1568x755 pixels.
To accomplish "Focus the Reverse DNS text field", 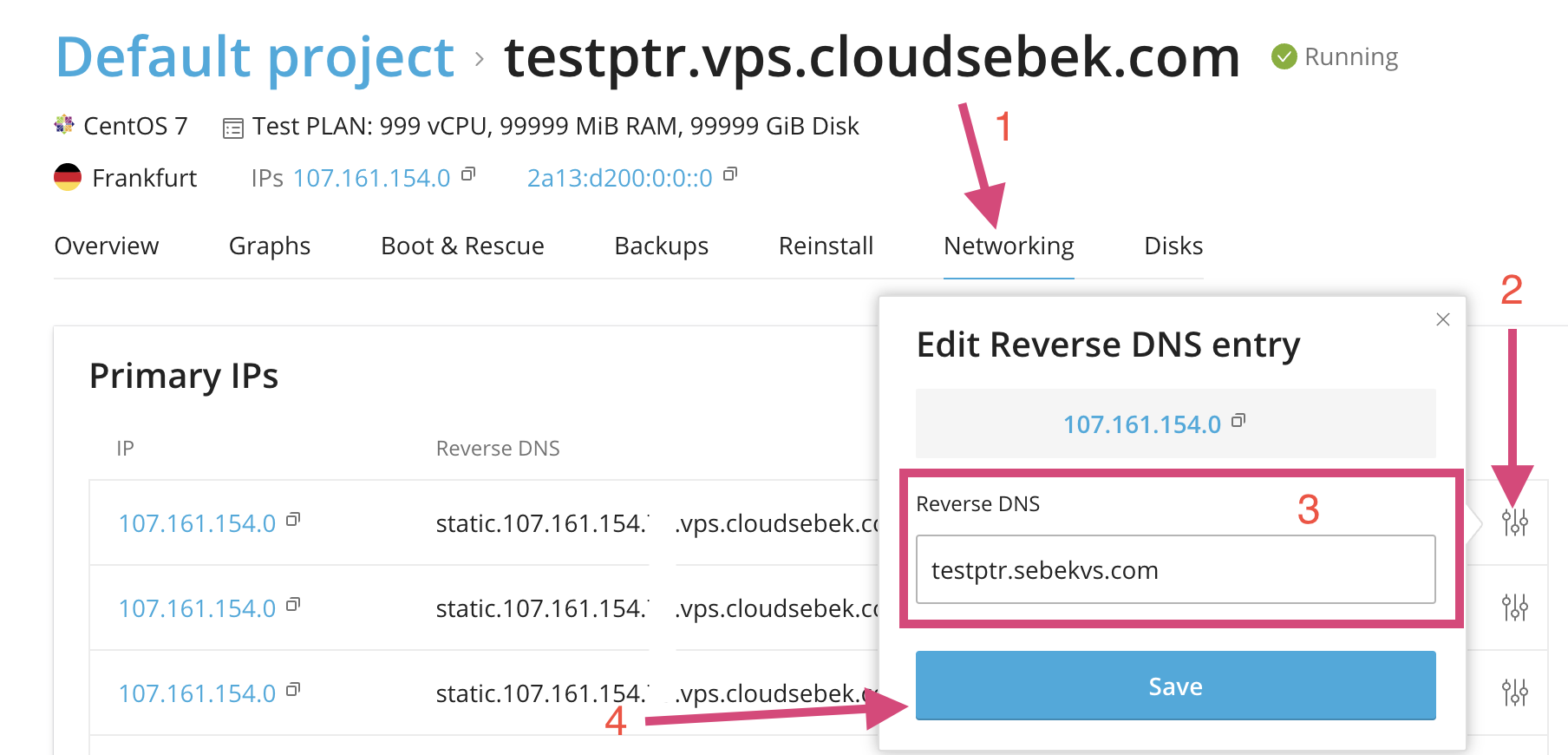I will click(1176, 569).
